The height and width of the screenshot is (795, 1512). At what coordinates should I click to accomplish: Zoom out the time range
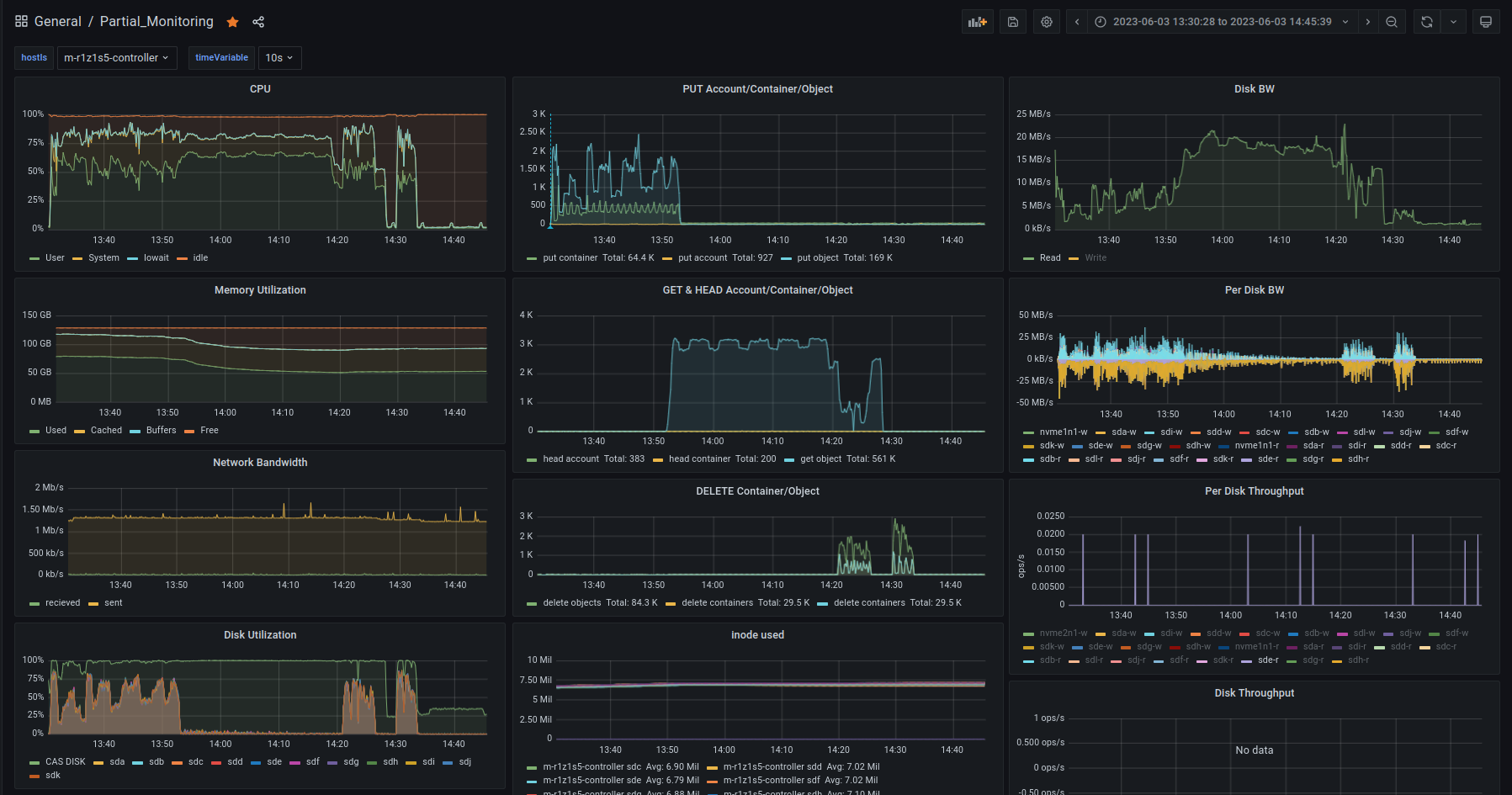pyautogui.click(x=1392, y=22)
